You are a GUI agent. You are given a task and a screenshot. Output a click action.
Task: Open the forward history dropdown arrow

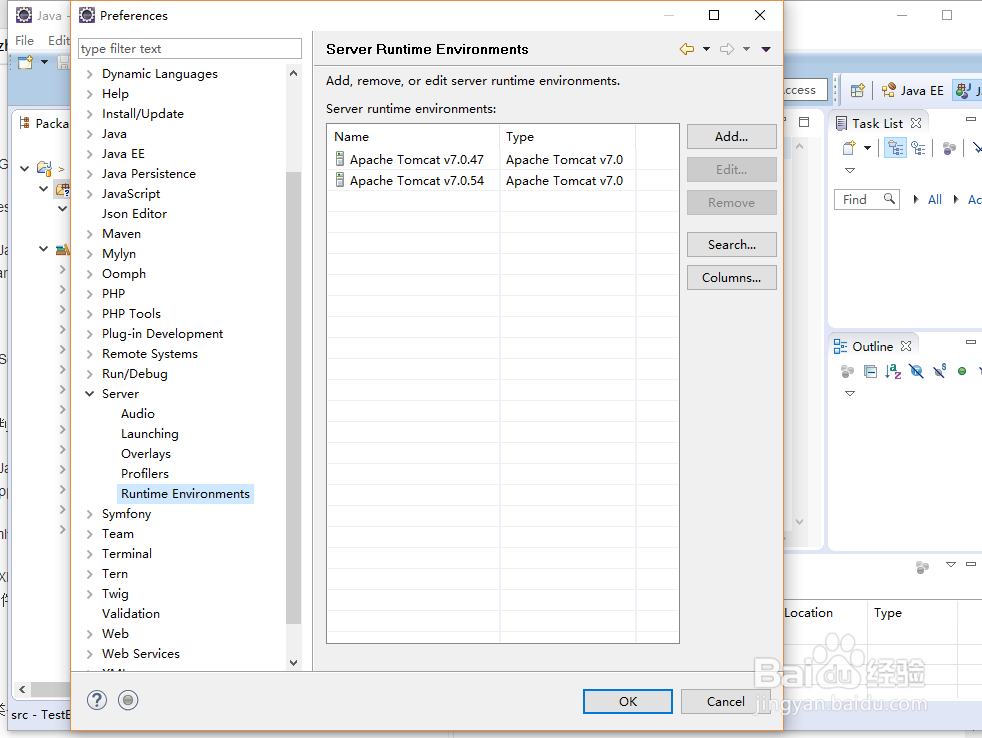[x=747, y=49]
